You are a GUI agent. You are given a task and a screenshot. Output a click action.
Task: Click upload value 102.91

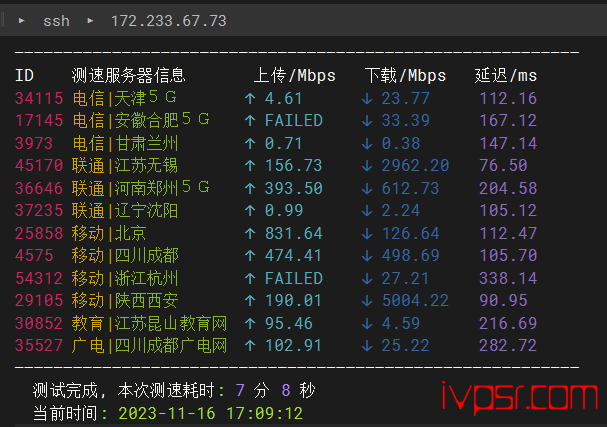[293, 345]
